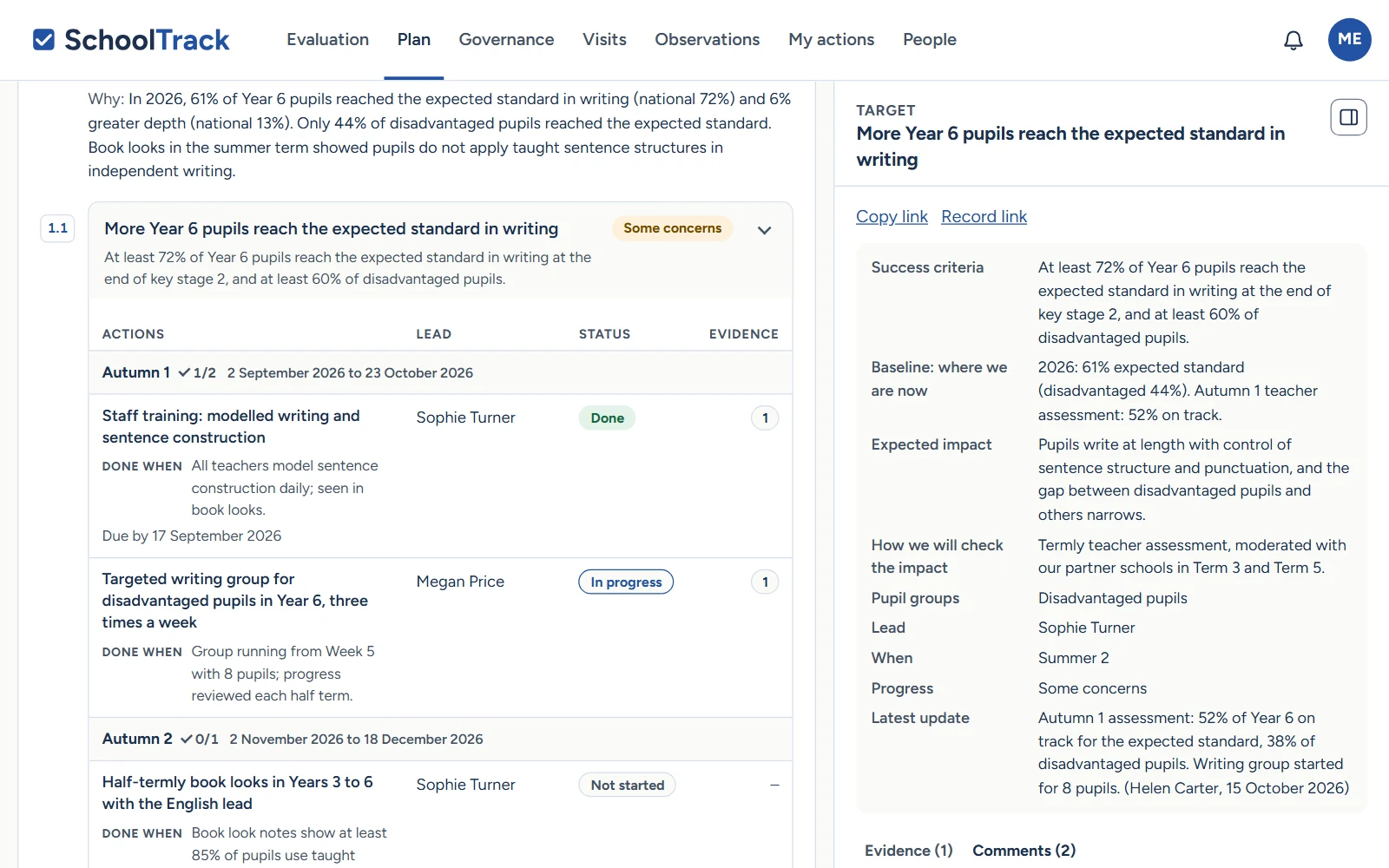Open the Visits tab

(x=604, y=40)
